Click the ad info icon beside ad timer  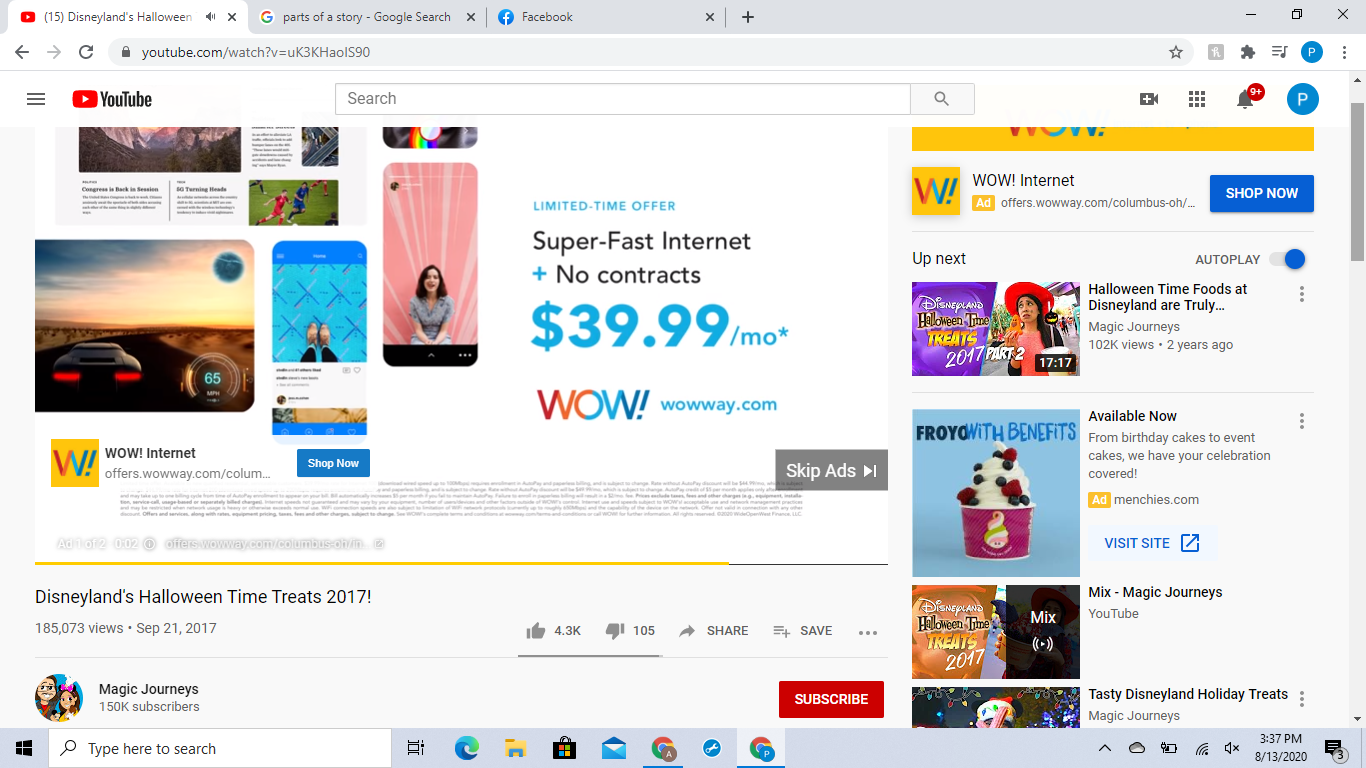[149, 544]
